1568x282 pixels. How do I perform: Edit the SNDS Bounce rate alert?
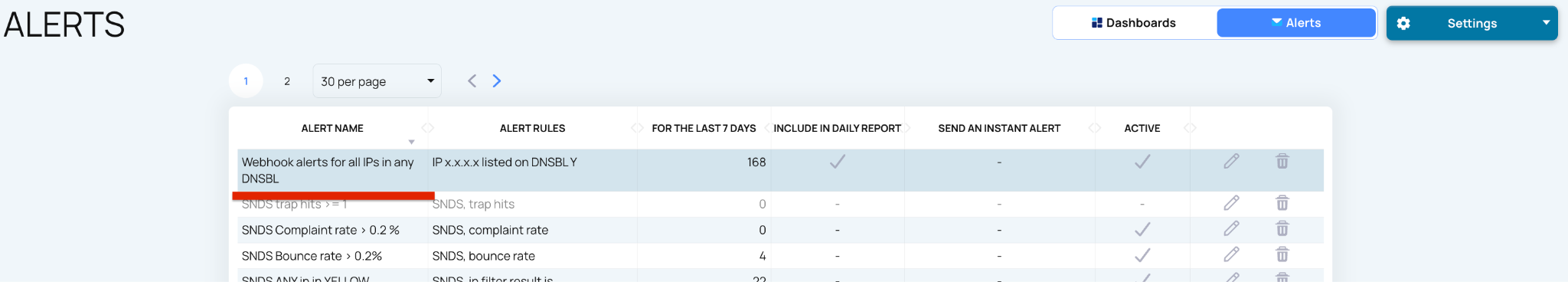click(x=1231, y=254)
